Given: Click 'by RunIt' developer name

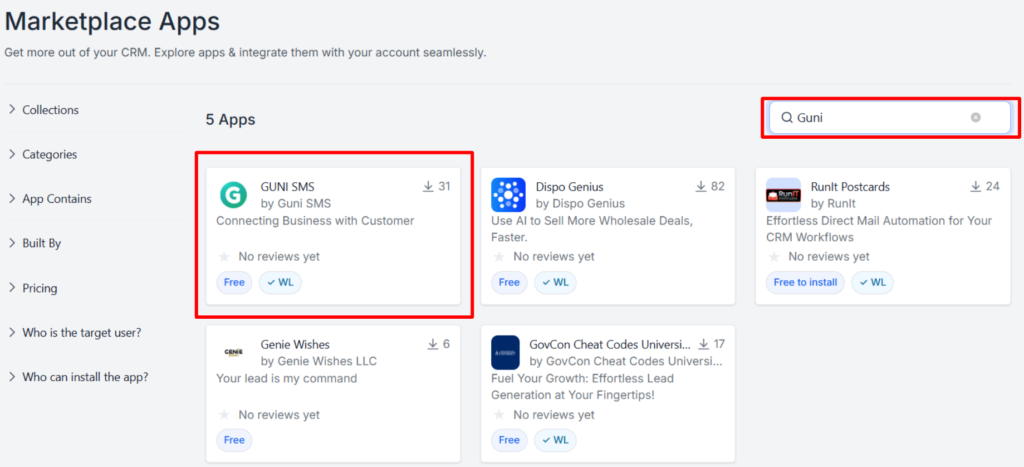Looking at the screenshot, I should pos(835,204).
